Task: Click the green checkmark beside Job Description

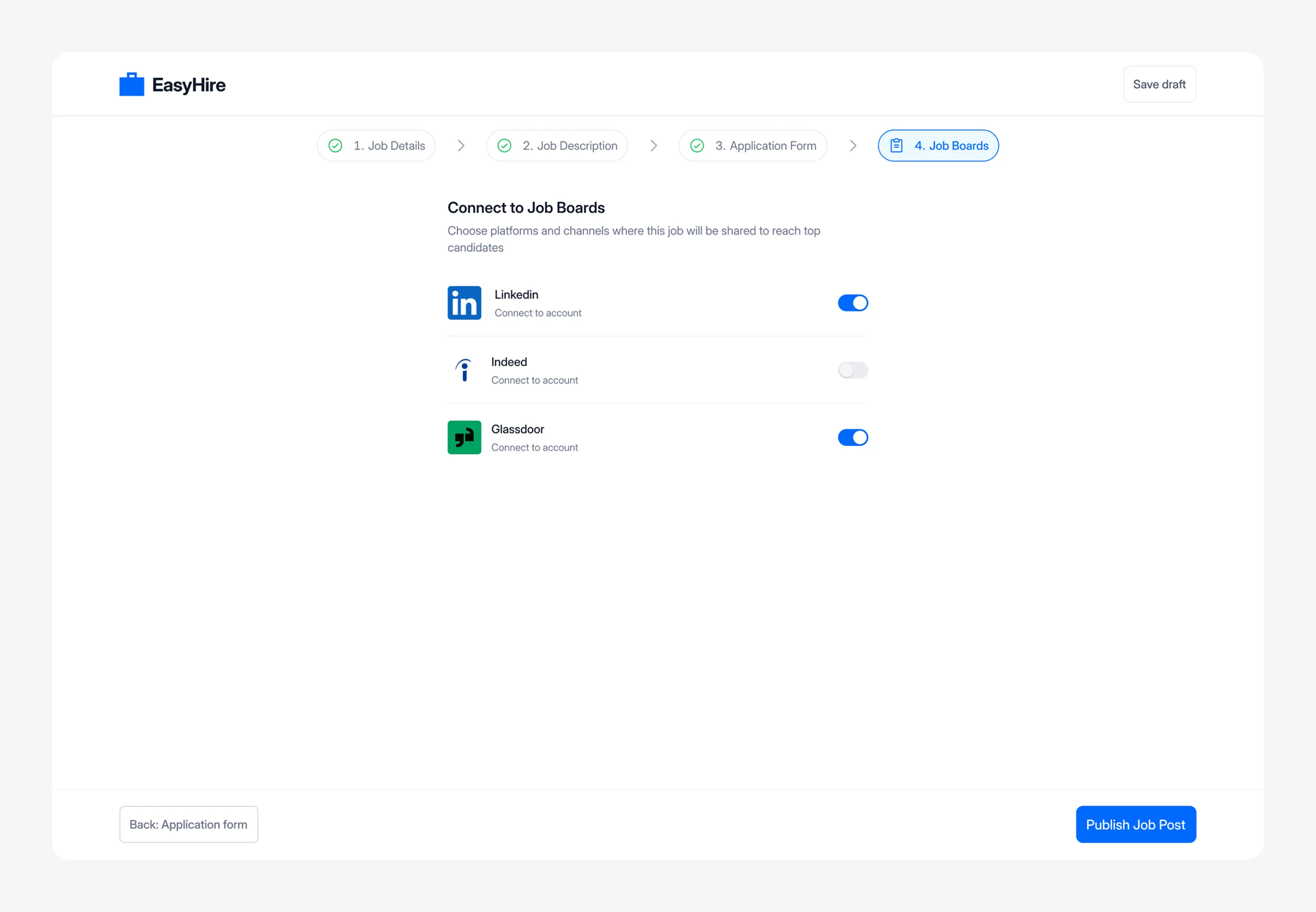Action: point(505,146)
